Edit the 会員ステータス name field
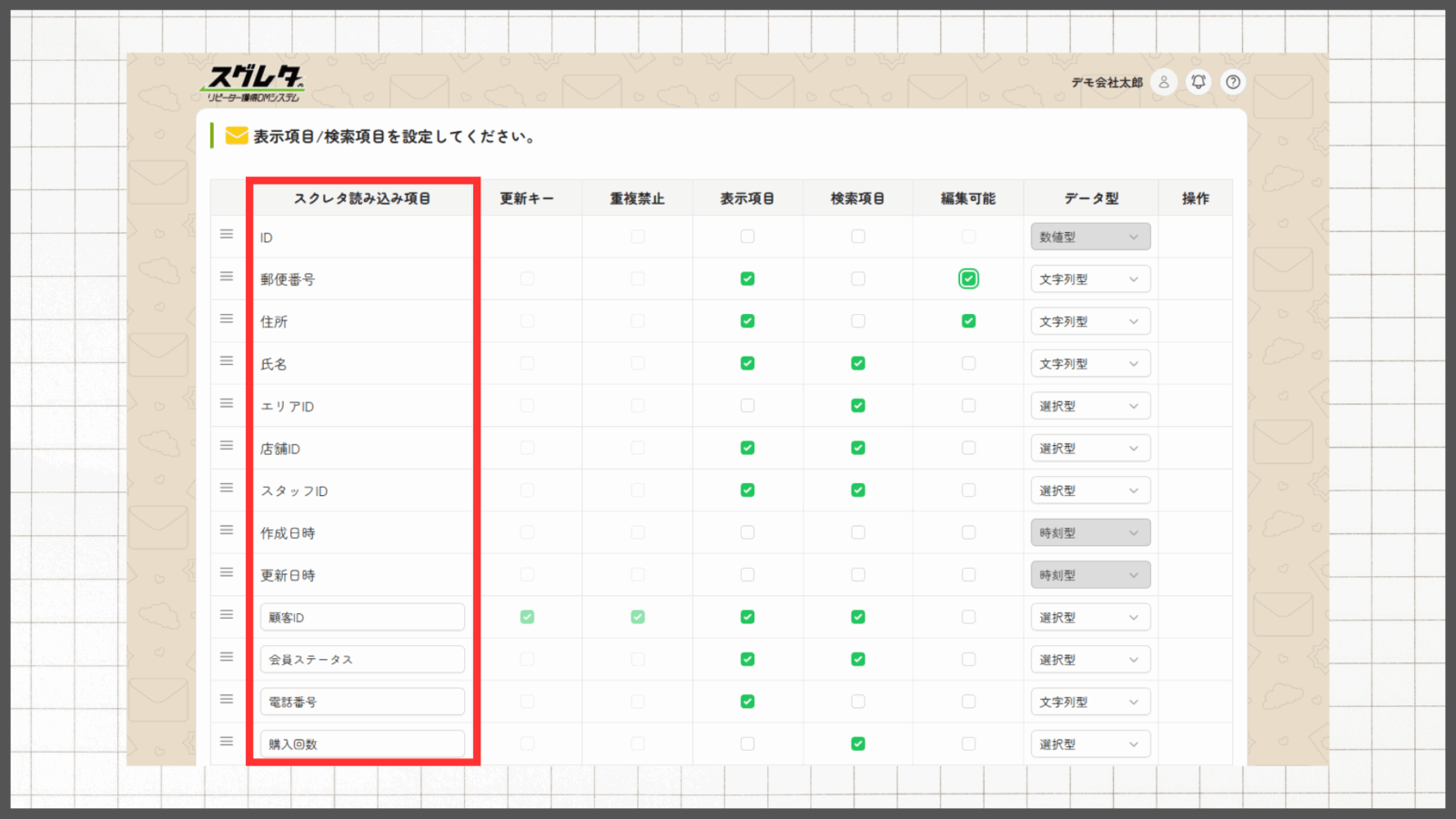 point(362,660)
